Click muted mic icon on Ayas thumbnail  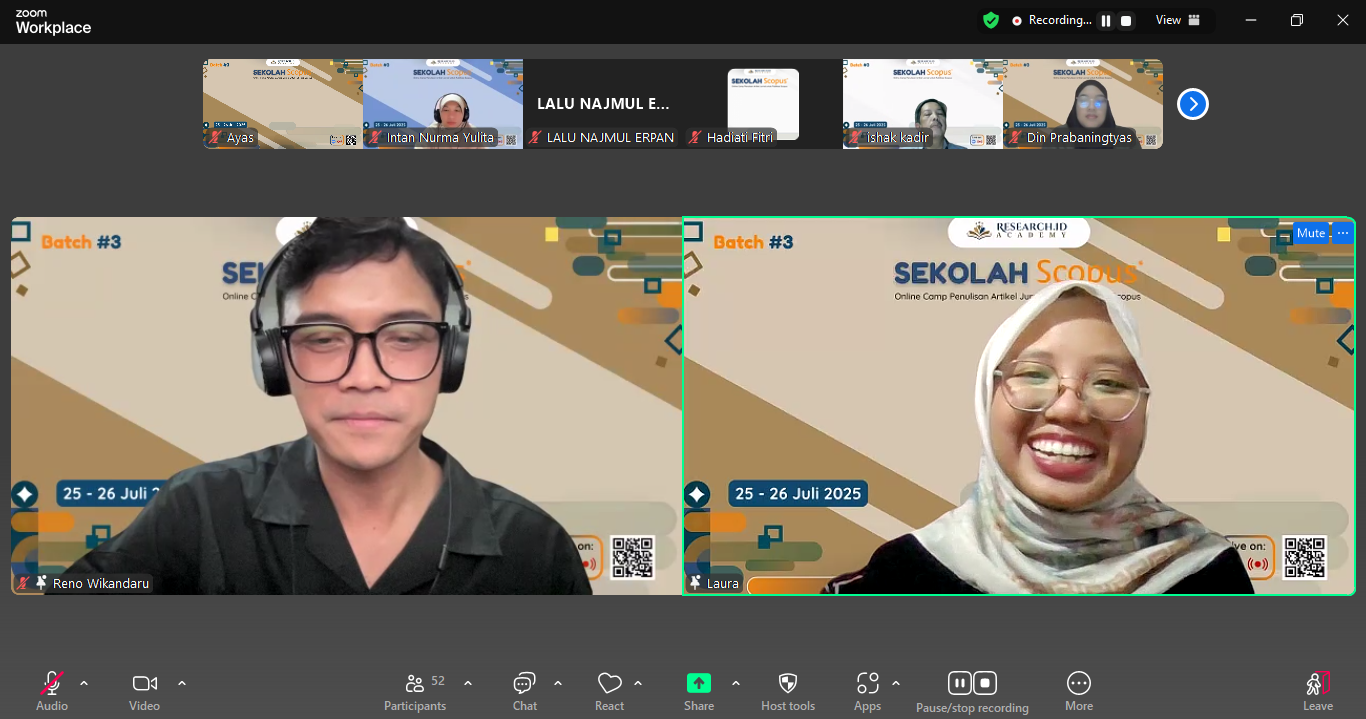(214, 138)
